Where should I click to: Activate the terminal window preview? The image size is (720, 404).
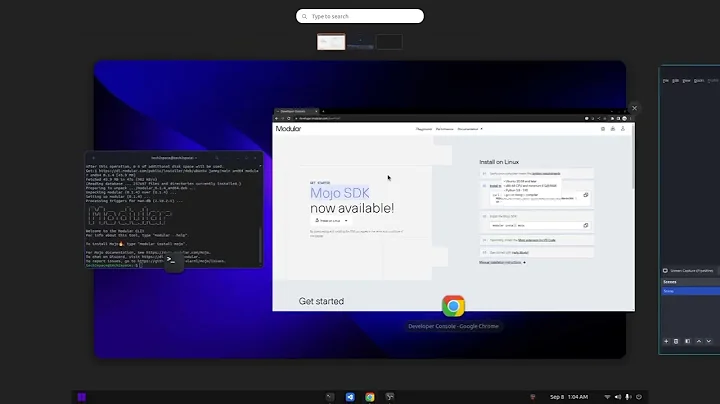pos(174,209)
